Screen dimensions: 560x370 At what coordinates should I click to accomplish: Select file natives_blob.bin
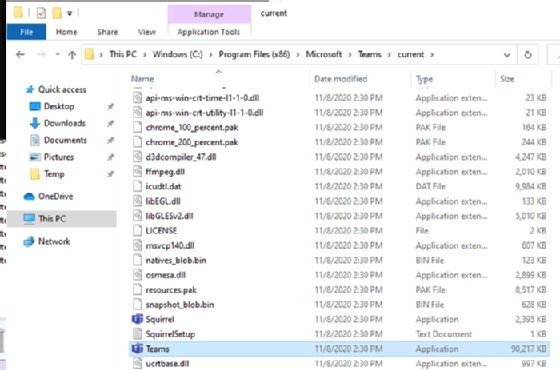click(x=176, y=260)
